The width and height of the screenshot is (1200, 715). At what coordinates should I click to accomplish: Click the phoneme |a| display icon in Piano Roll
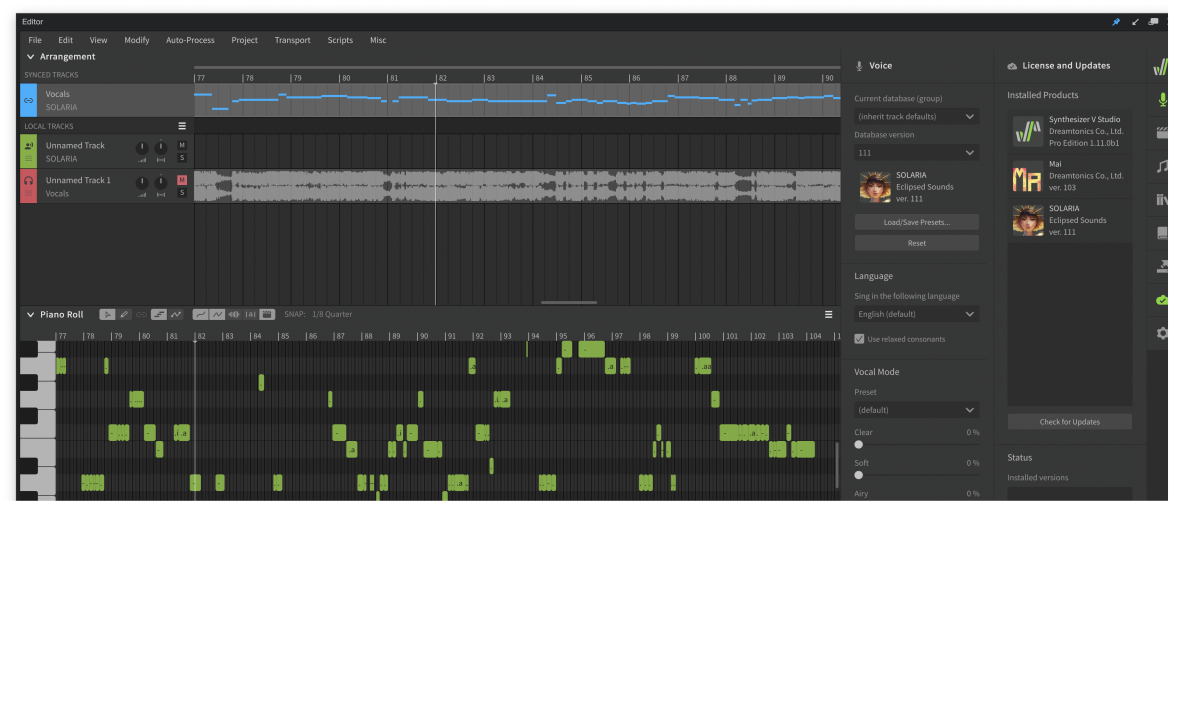(x=251, y=314)
